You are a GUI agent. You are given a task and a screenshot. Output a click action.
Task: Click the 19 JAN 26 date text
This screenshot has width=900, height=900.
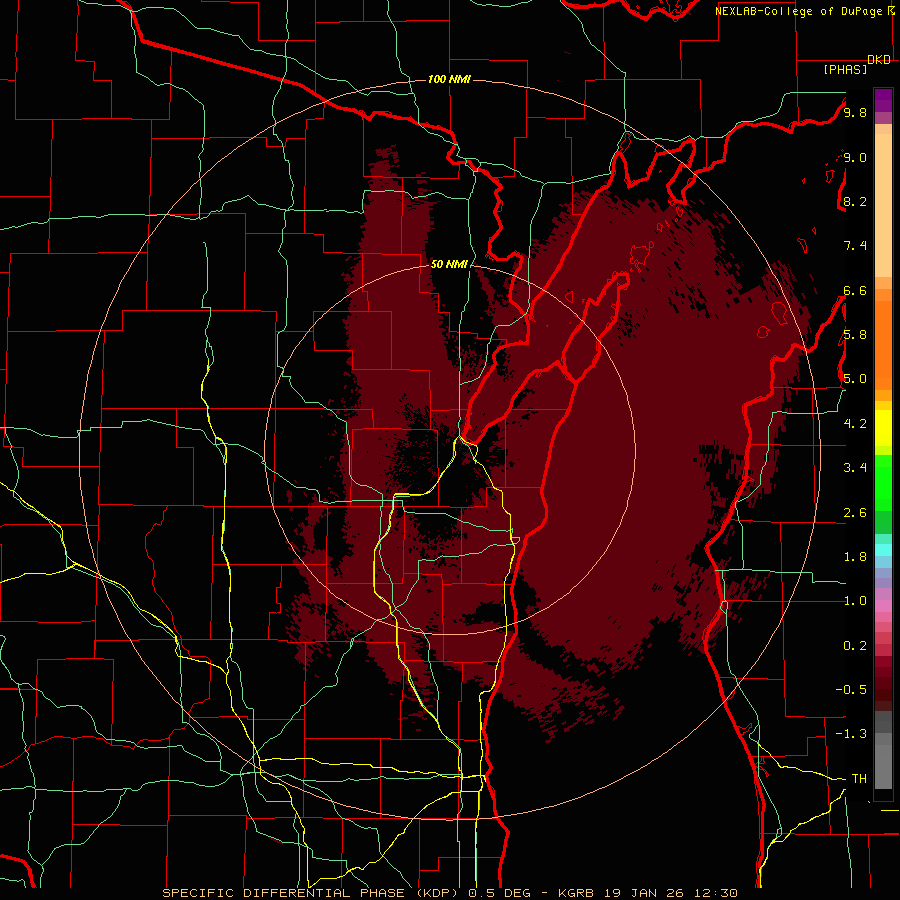point(646,893)
